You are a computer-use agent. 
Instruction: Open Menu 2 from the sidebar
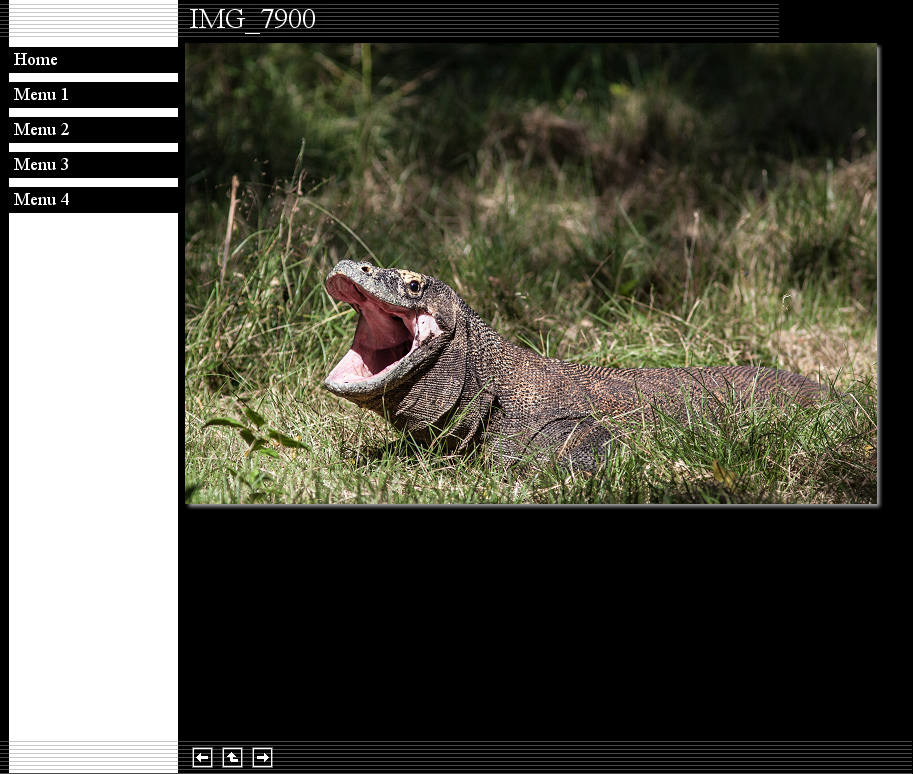pyautogui.click(x=41, y=130)
